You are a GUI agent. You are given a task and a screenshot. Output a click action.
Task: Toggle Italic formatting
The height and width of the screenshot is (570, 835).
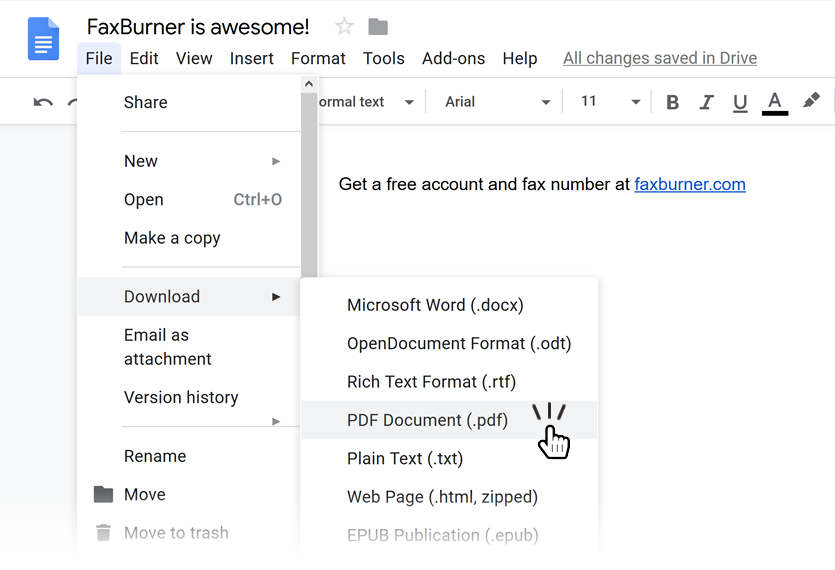point(706,102)
